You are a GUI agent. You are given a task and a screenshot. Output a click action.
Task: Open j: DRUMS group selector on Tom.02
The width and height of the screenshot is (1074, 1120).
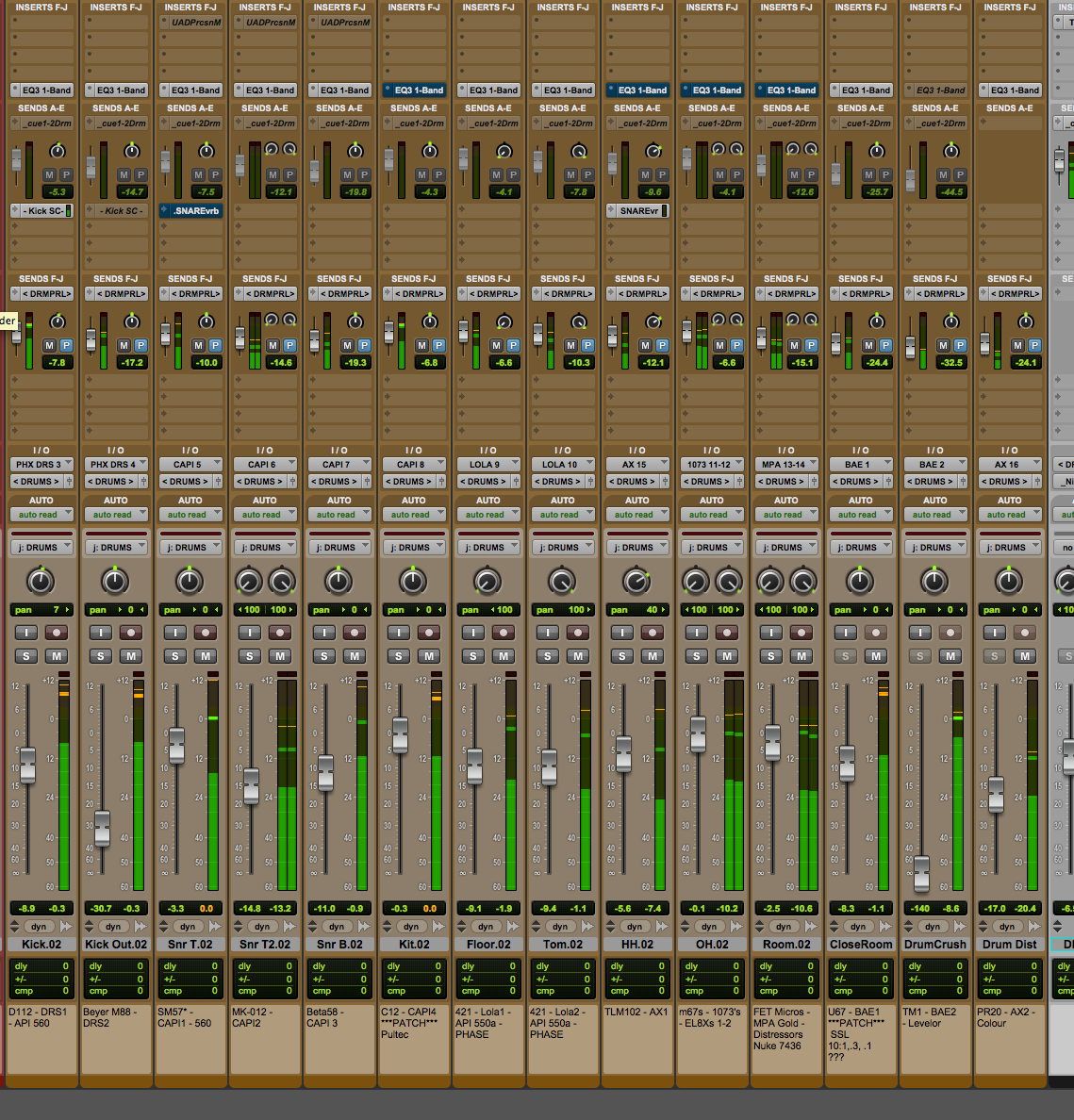tap(563, 548)
